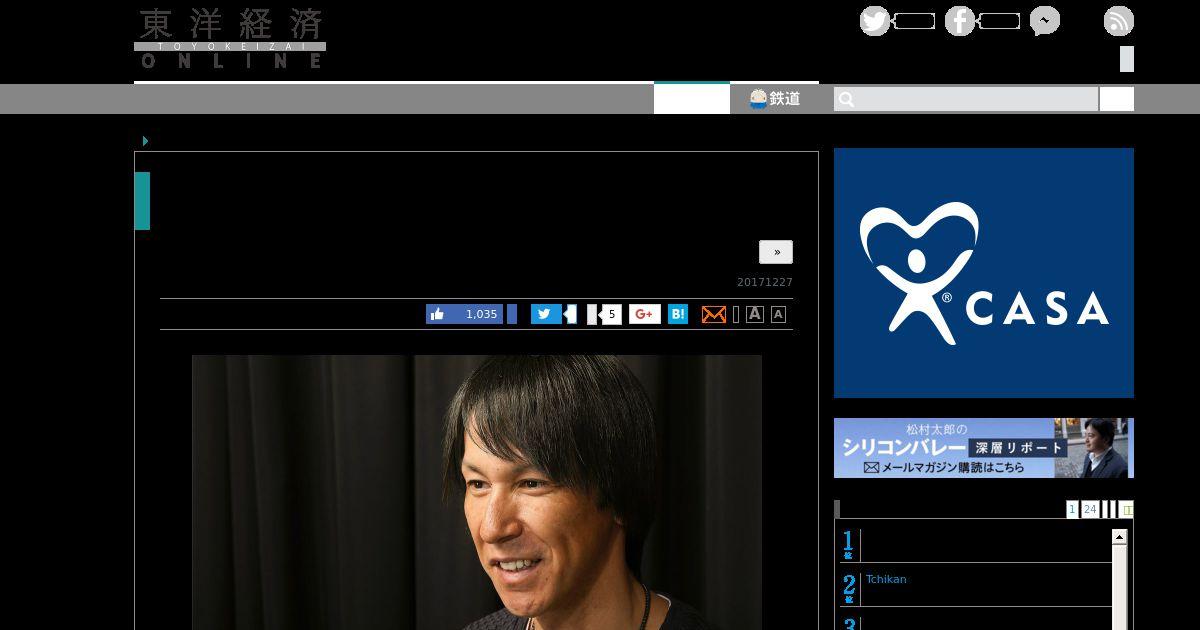Open the 鉄道 railway tab
1200x630 pixels.
click(x=775, y=99)
